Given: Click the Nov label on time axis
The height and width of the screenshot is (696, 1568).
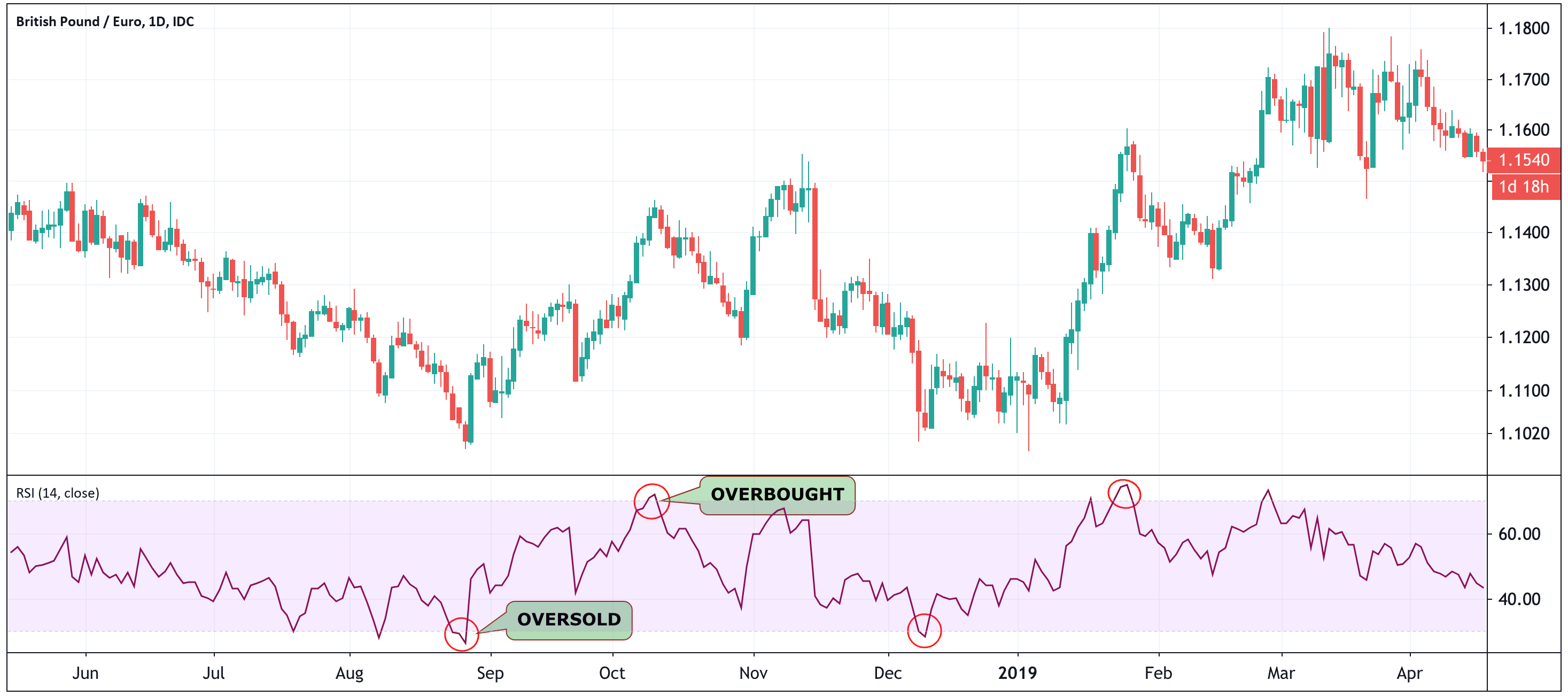Looking at the screenshot, I should [753, 673].
